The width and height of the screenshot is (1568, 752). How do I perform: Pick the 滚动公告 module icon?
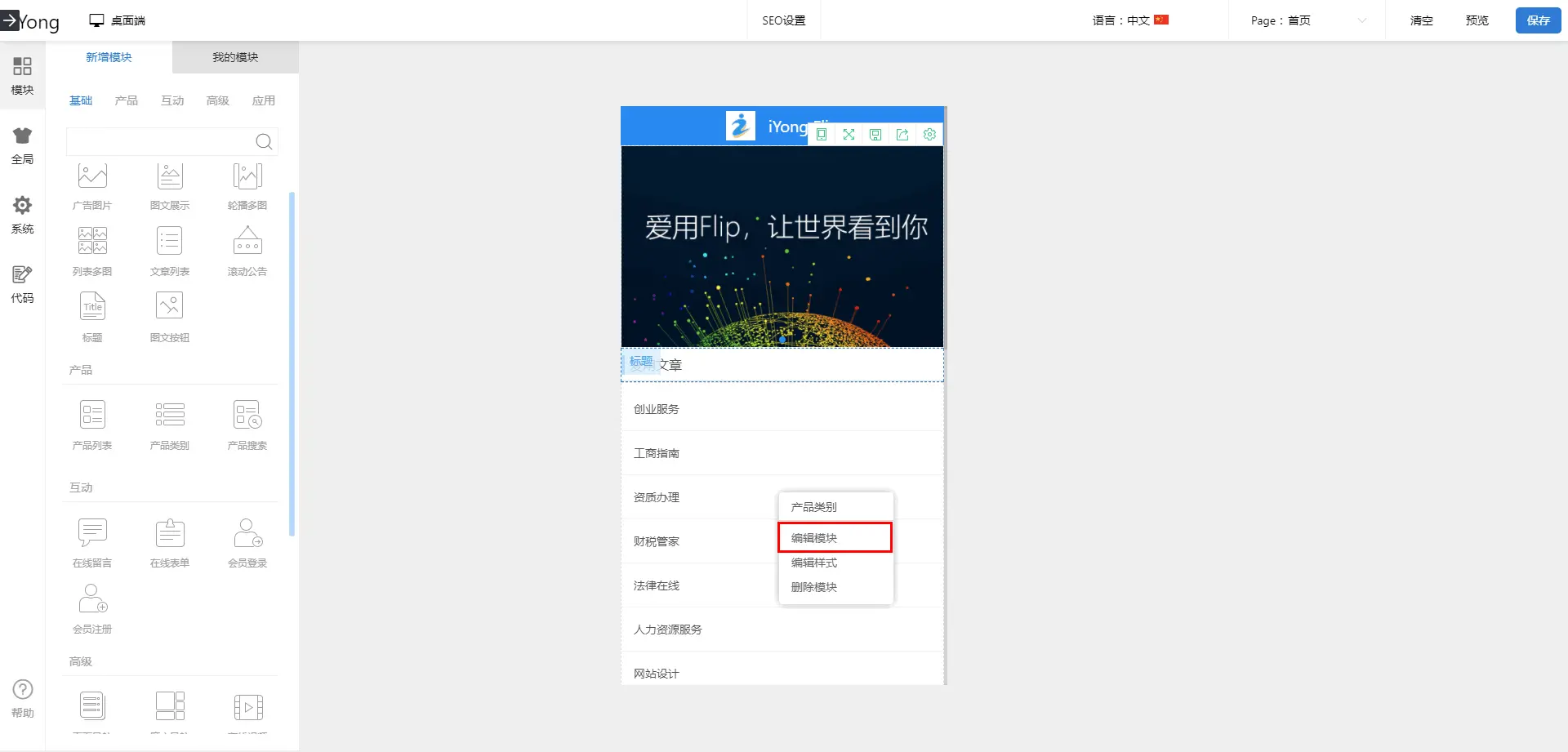coord(247,243)
